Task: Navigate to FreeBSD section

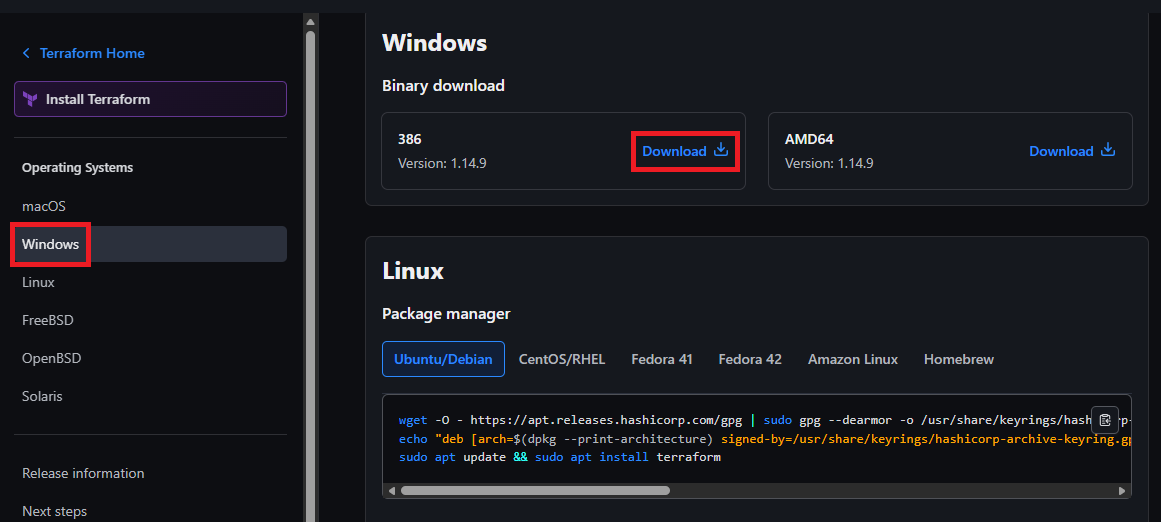Action: click(48, 320)
